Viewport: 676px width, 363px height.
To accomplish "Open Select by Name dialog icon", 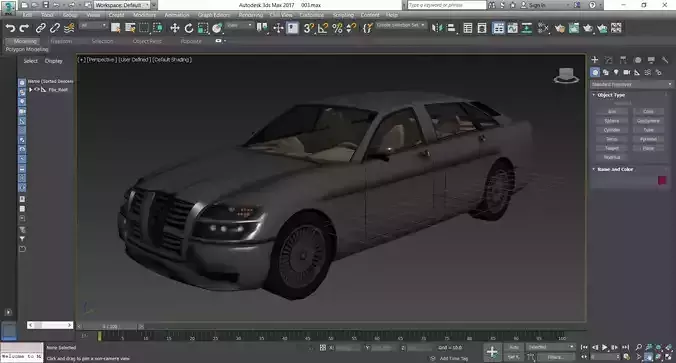I will [x=130, y=28].
